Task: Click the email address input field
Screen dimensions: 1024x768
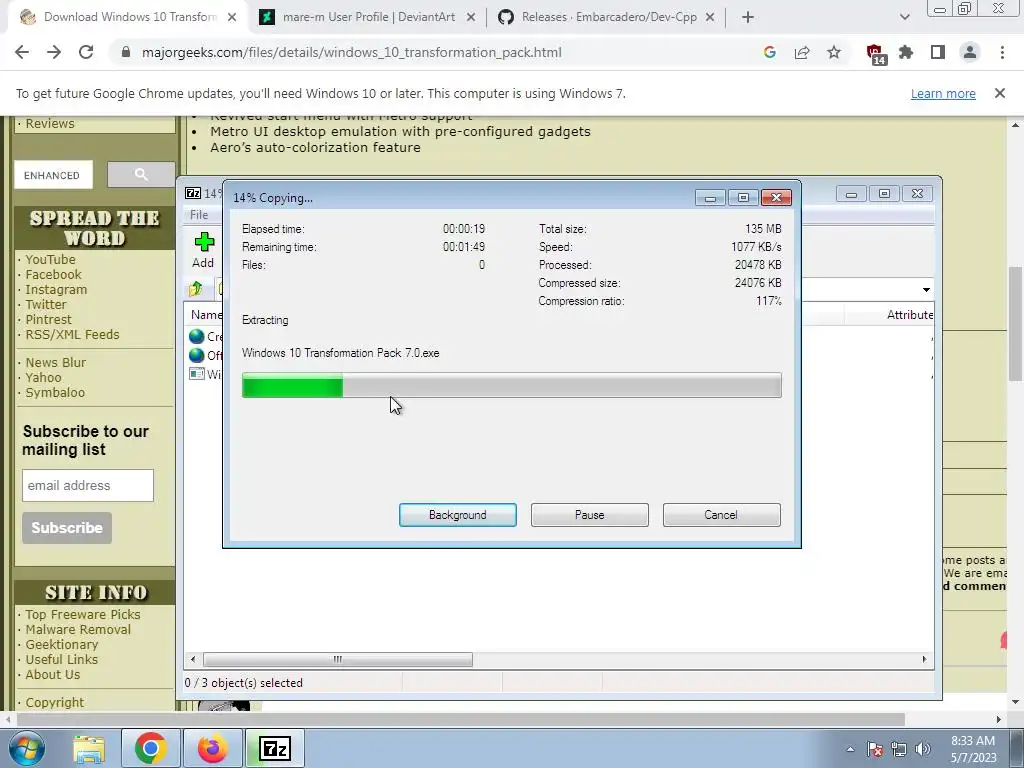Action: coord(88,485)
